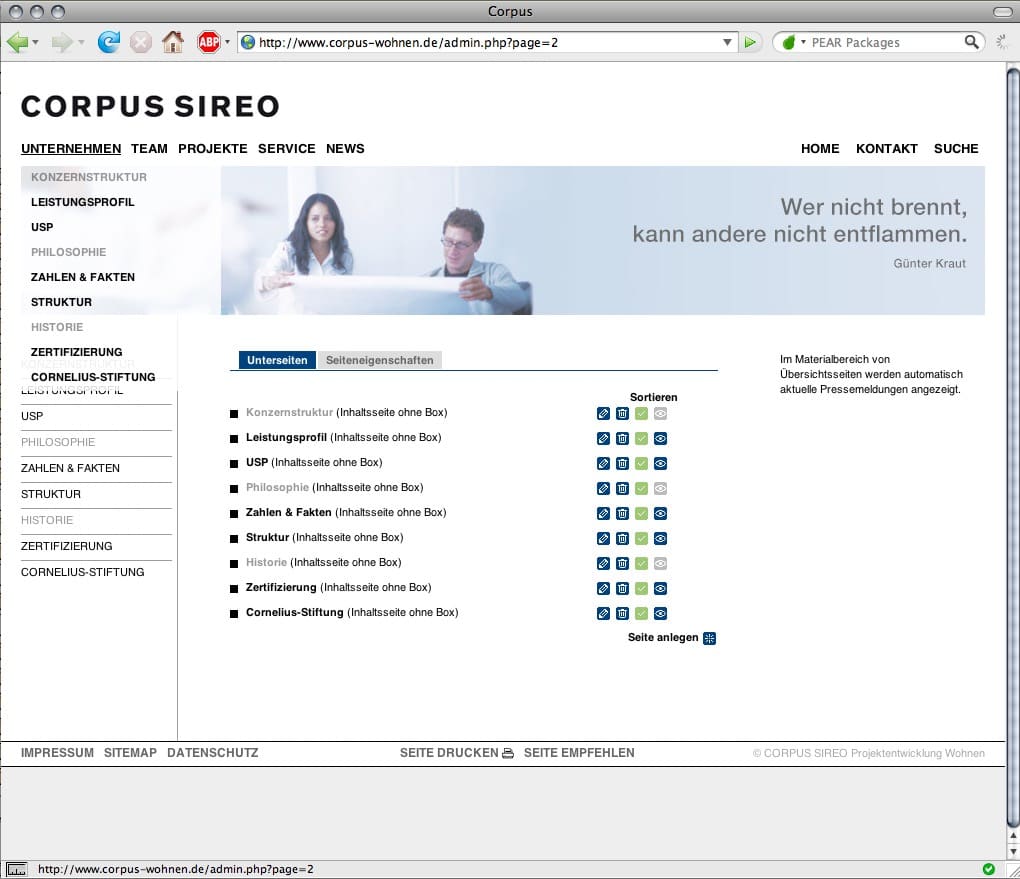The height and width of the screenshot is (879, 1020).
Task: Click the trash can in the Zertifizierung row
Action: coord(623,589)
